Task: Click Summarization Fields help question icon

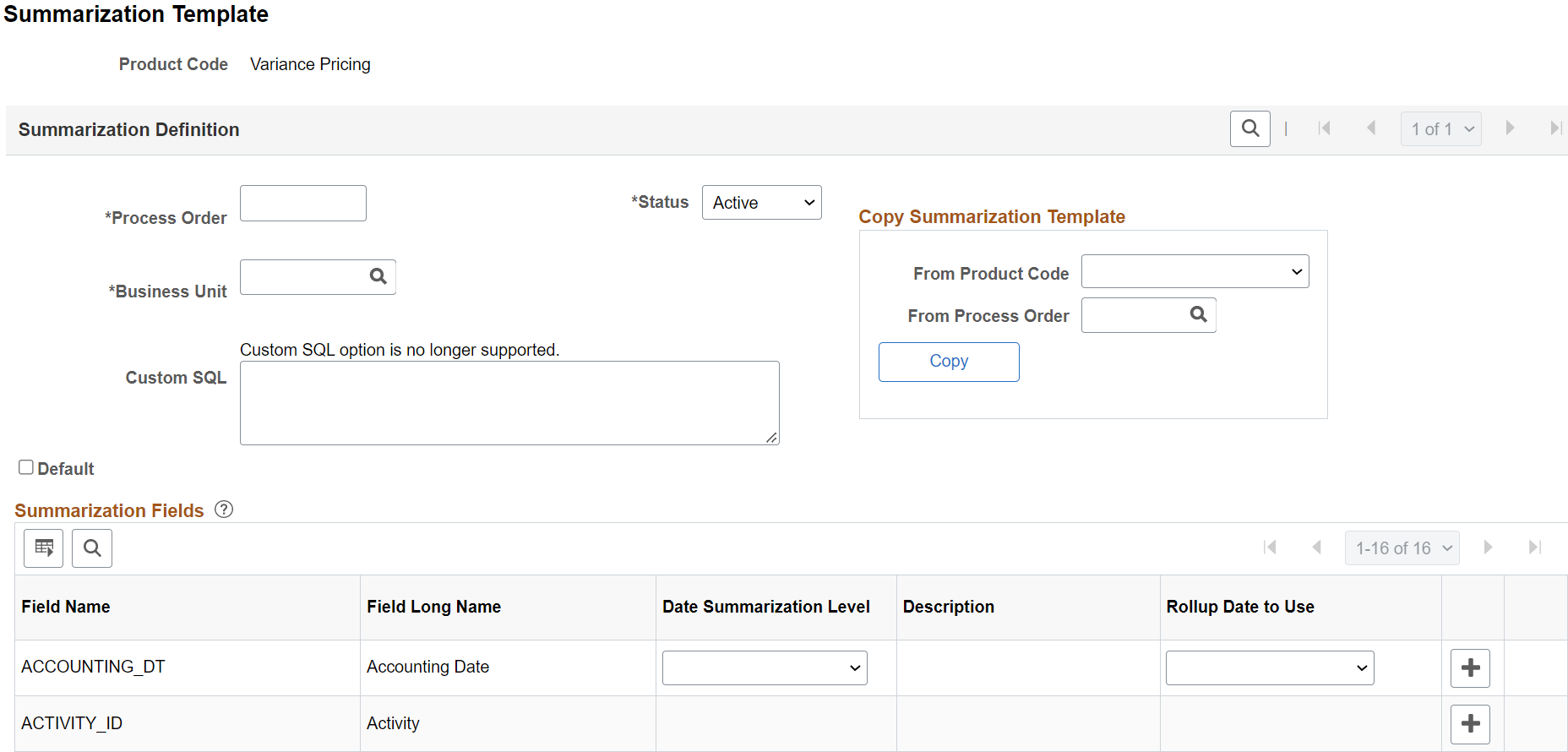Action: click(x=224, y=510)
